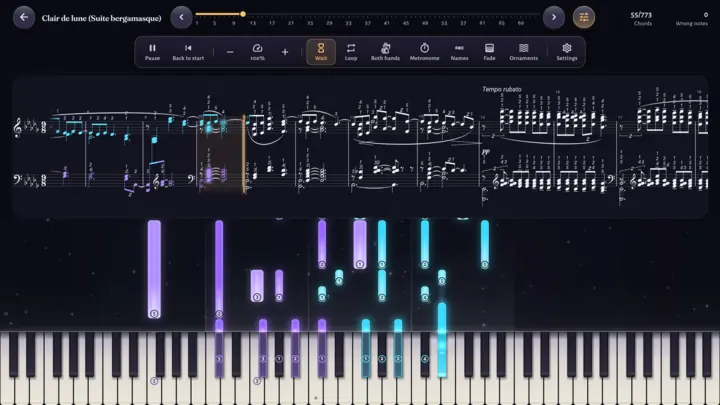Click the 9/8 time signature on bass staff
Image resolution: width=720 pixels, height=405 pixels.
(44, 180)
